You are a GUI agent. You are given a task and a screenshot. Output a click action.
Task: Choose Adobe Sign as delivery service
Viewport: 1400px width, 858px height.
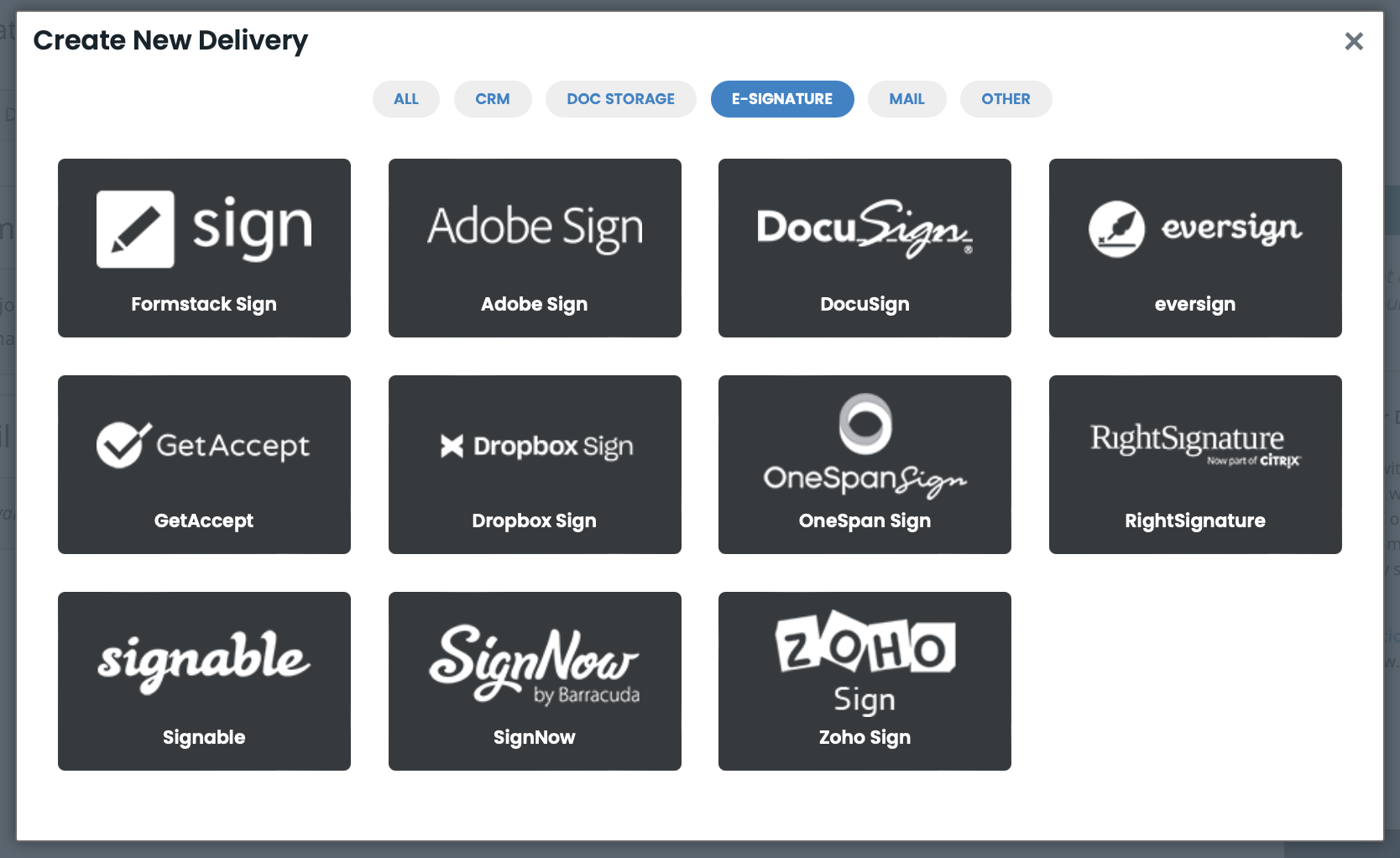click(x=535, y=248)
